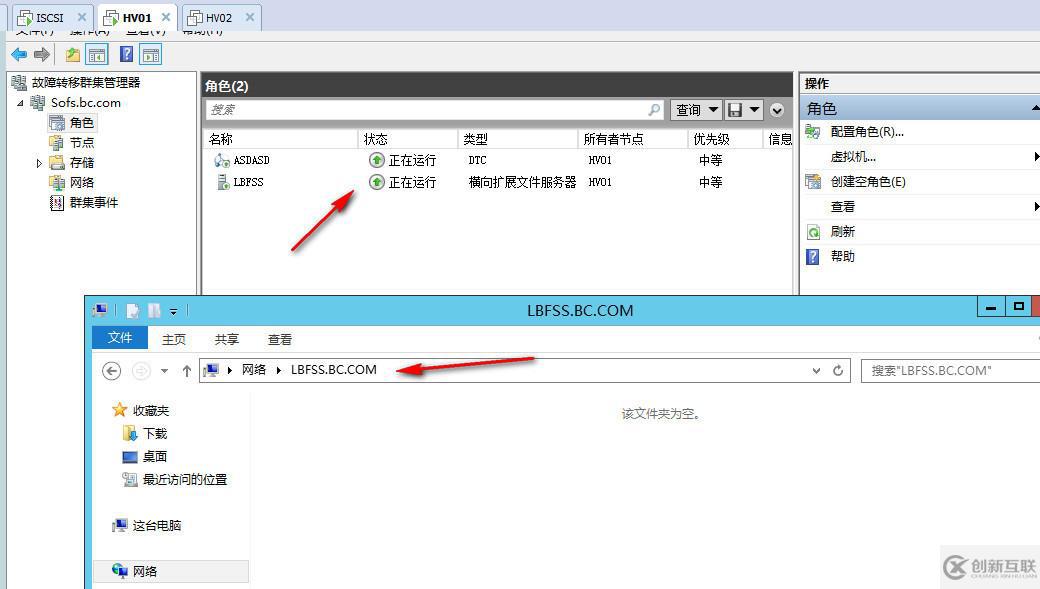
Task: Click the Explorer refresh button
Action: point(838,371)
